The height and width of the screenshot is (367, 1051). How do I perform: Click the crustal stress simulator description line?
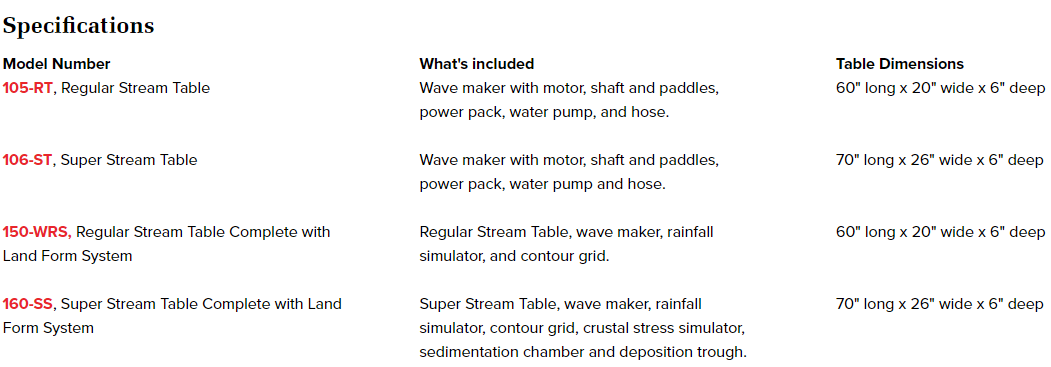click(582, 328)
